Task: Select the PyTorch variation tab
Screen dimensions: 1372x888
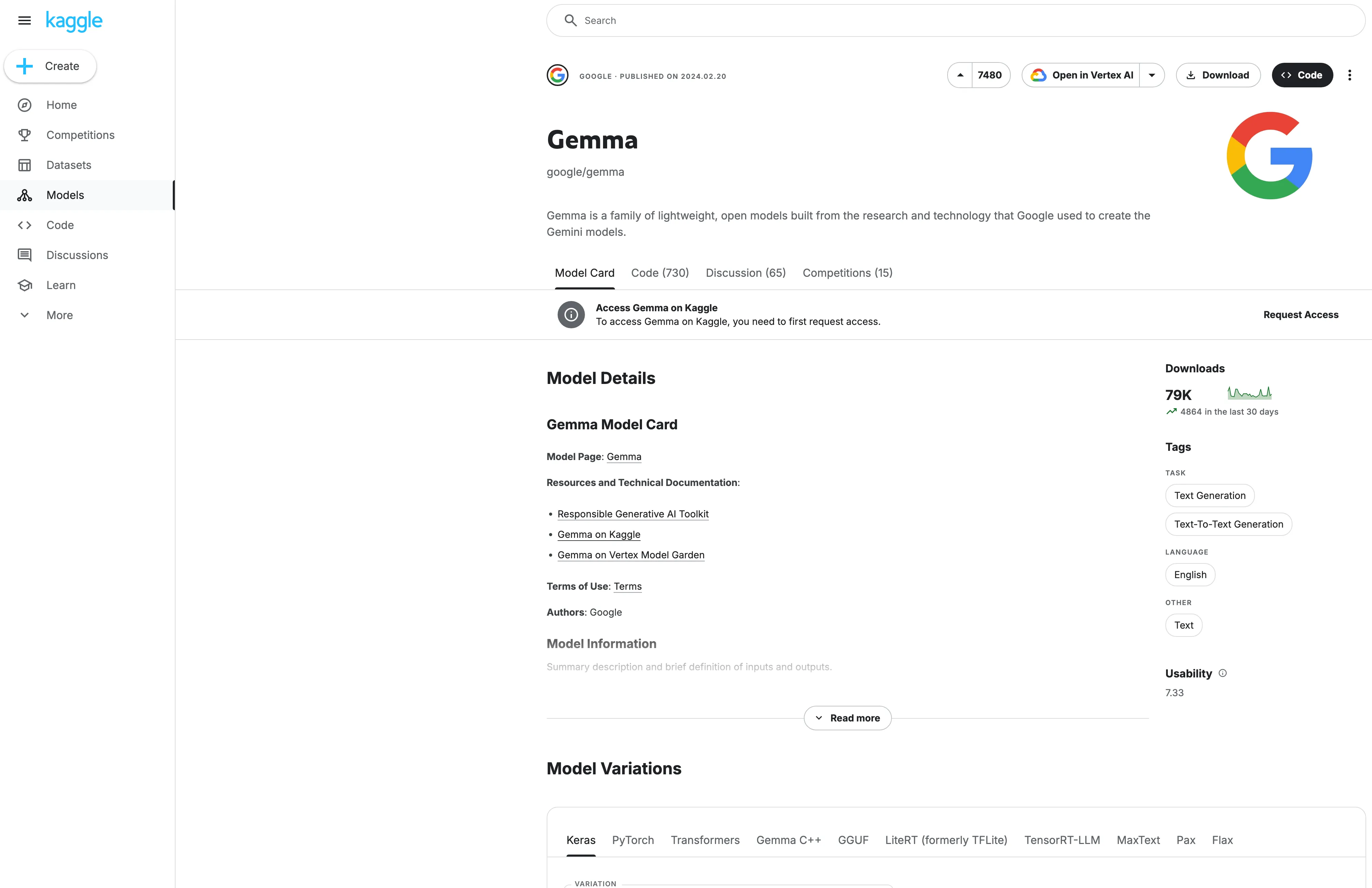Action: pyautogui.click(x=632, y=840)
